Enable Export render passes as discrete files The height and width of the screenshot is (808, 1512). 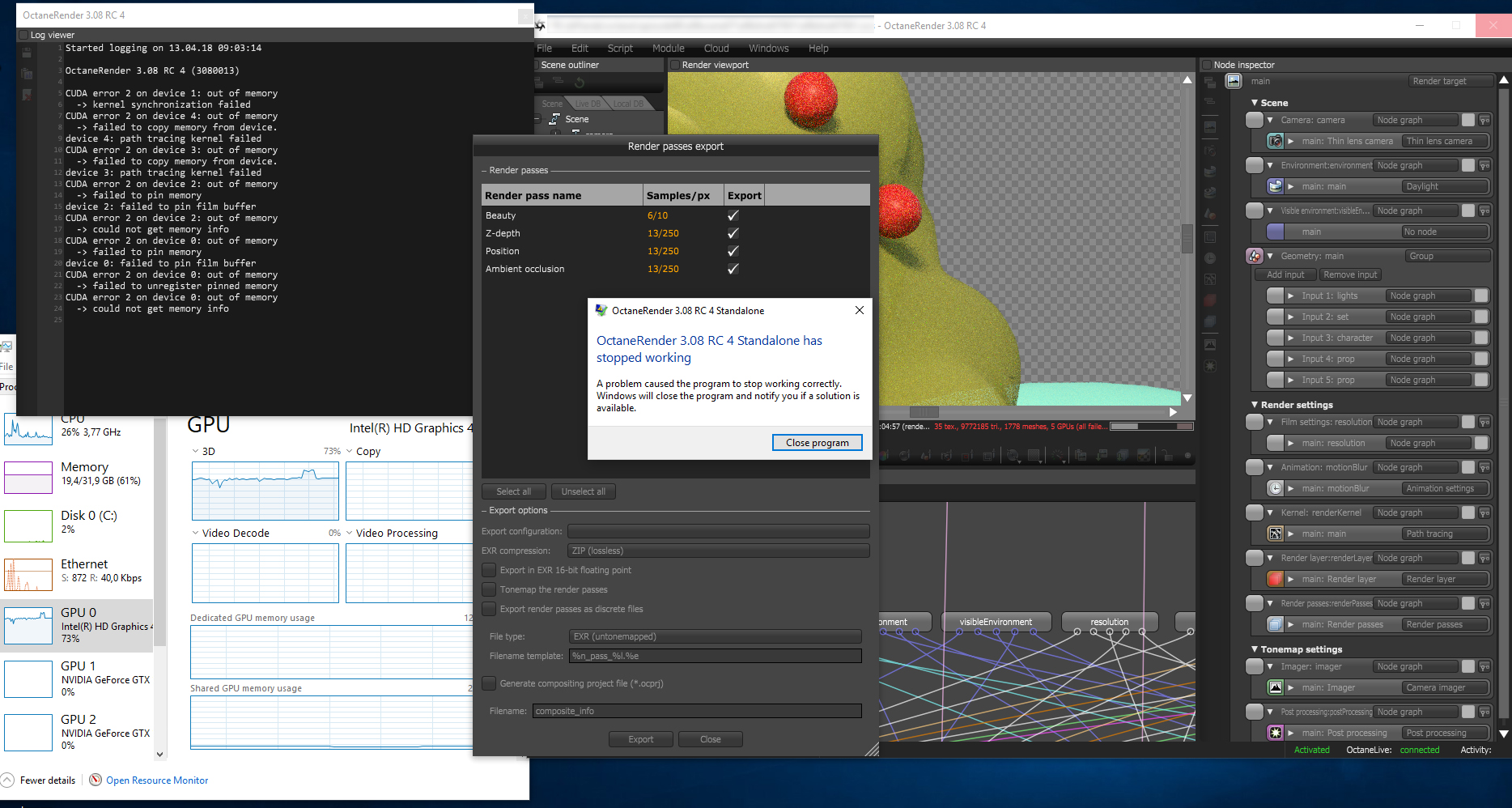click(489, 609)
